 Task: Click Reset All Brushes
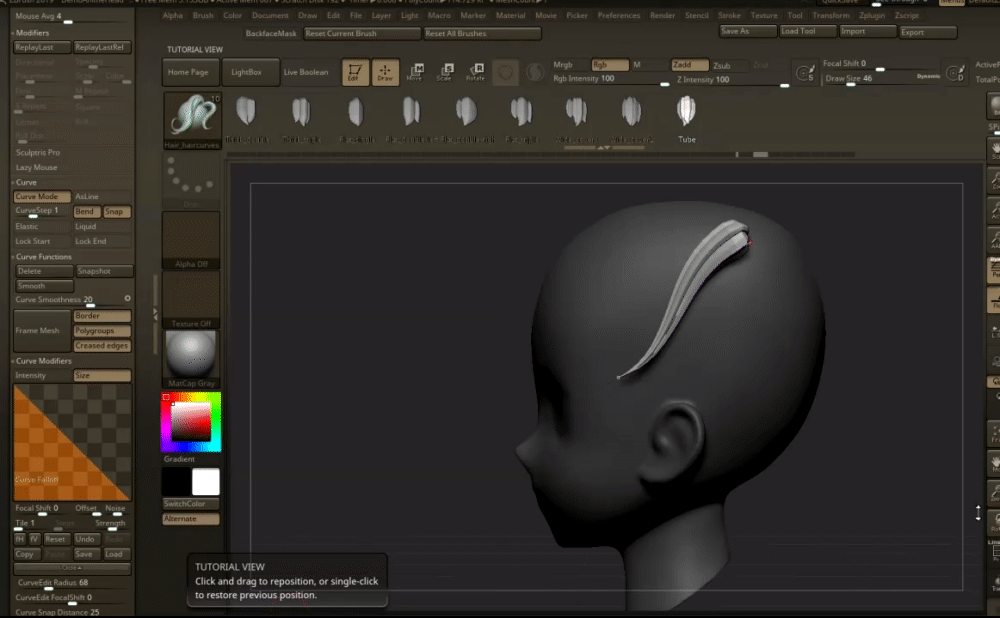pos(482,33)
